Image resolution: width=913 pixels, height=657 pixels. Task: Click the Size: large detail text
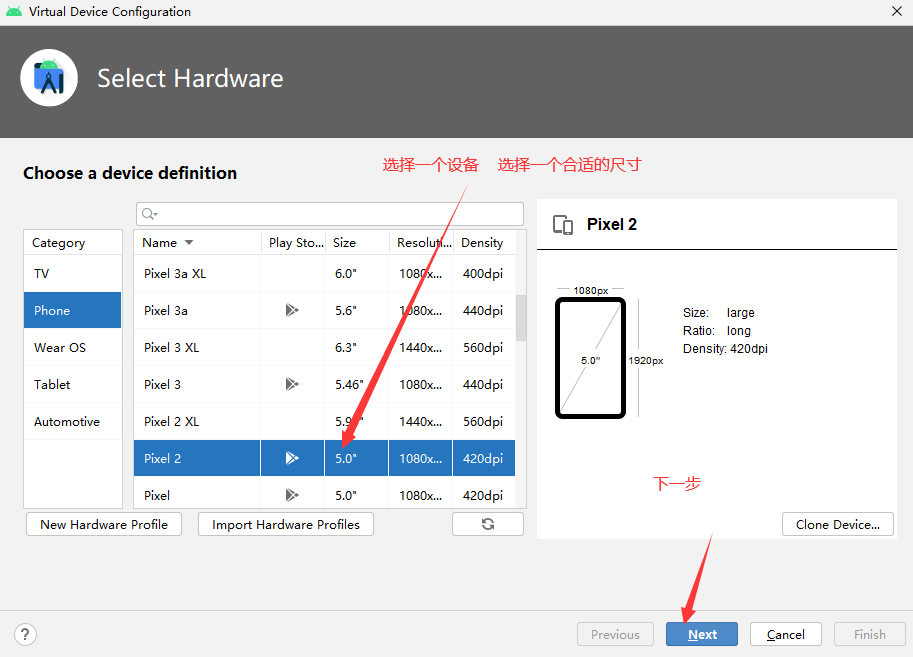(719, 313)
